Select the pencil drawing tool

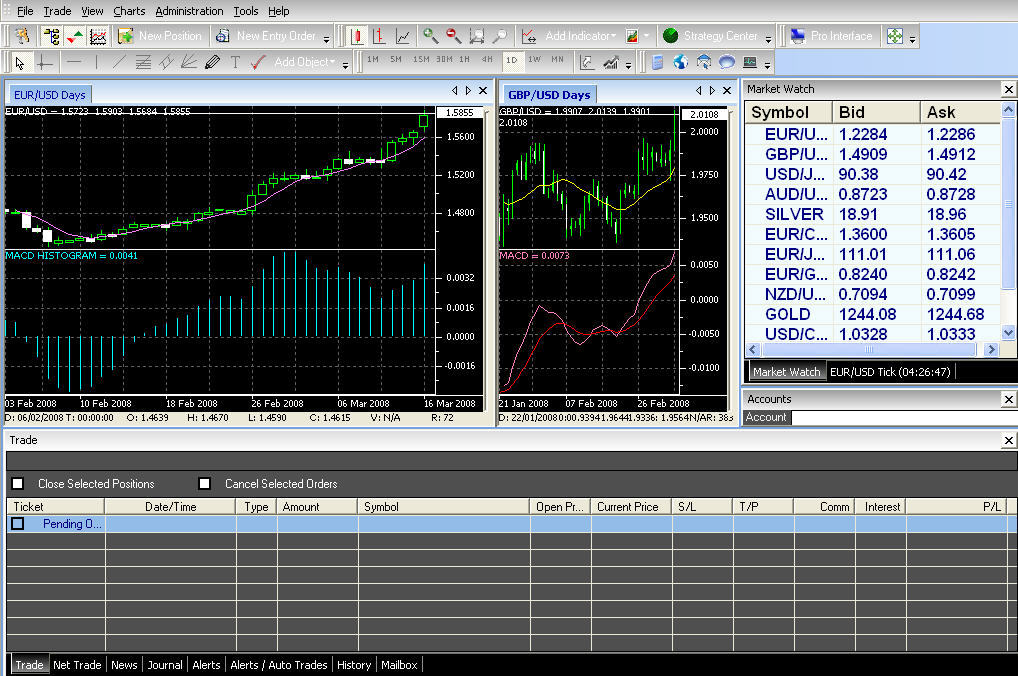(x=211, y=61)
